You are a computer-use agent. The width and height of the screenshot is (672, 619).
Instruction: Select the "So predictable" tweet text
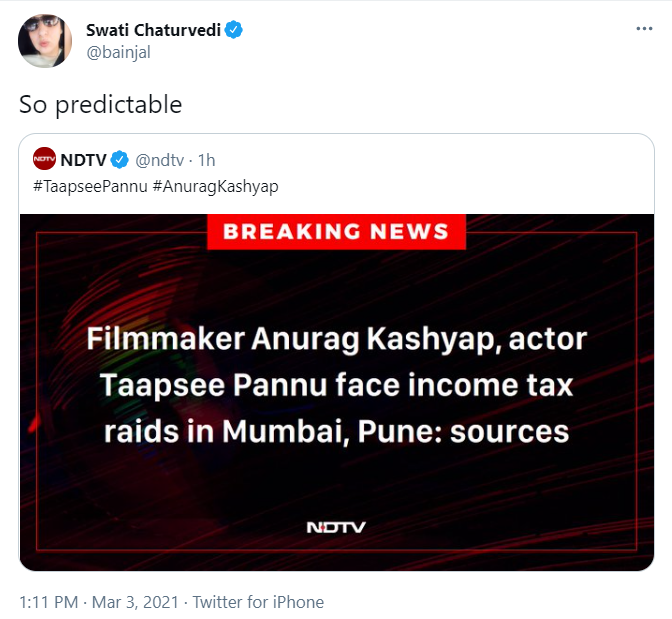point(101,104)
